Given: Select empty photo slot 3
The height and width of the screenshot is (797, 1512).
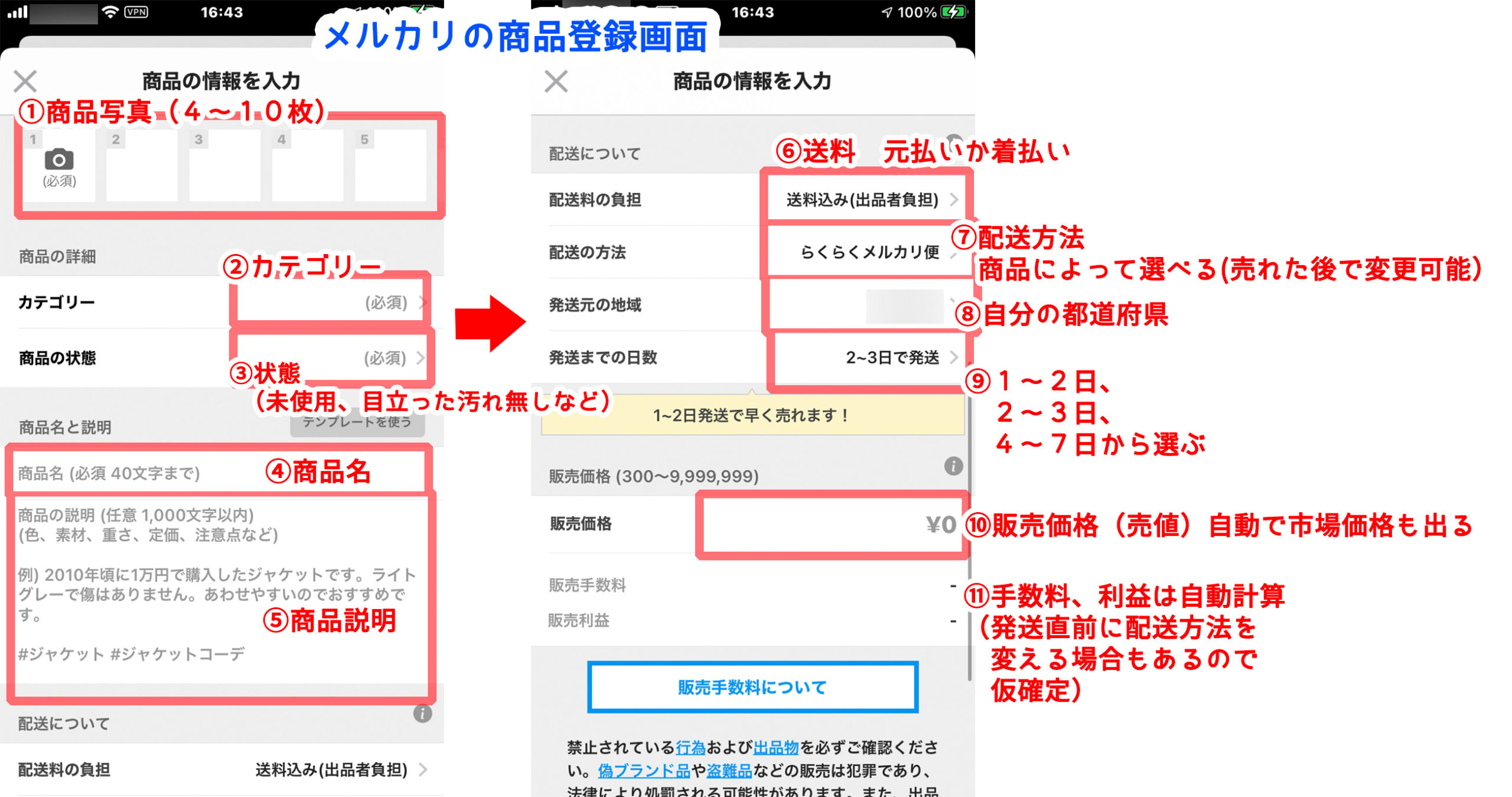Looking at the screenshot, I should [224, 166].
